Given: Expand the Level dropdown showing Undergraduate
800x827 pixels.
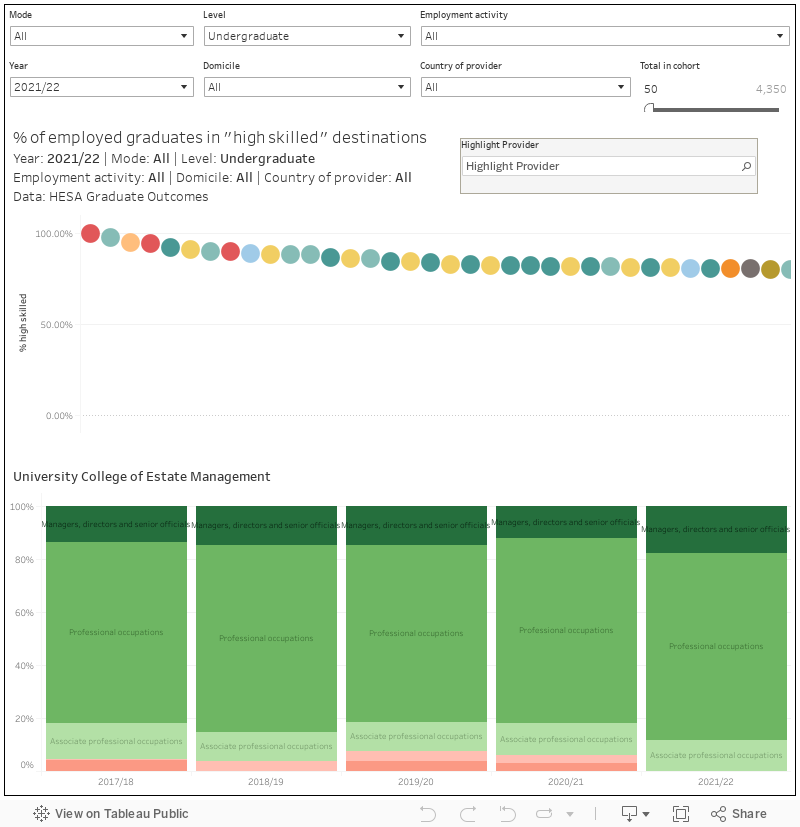Looking at the screenshot, I should [306, 36].
